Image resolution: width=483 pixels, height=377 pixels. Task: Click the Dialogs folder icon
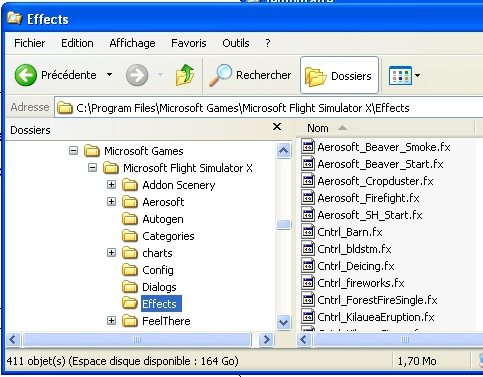(130, 287)
